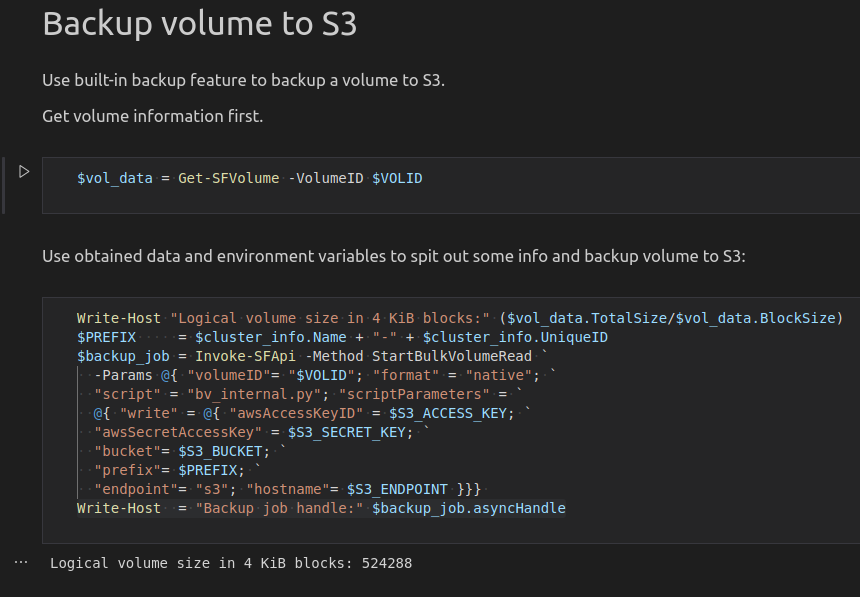Click the $S3_ENDPOINT variable
The height and width of the screenshot is (597, 860).
pyautogui.click(x=397, y=489)
